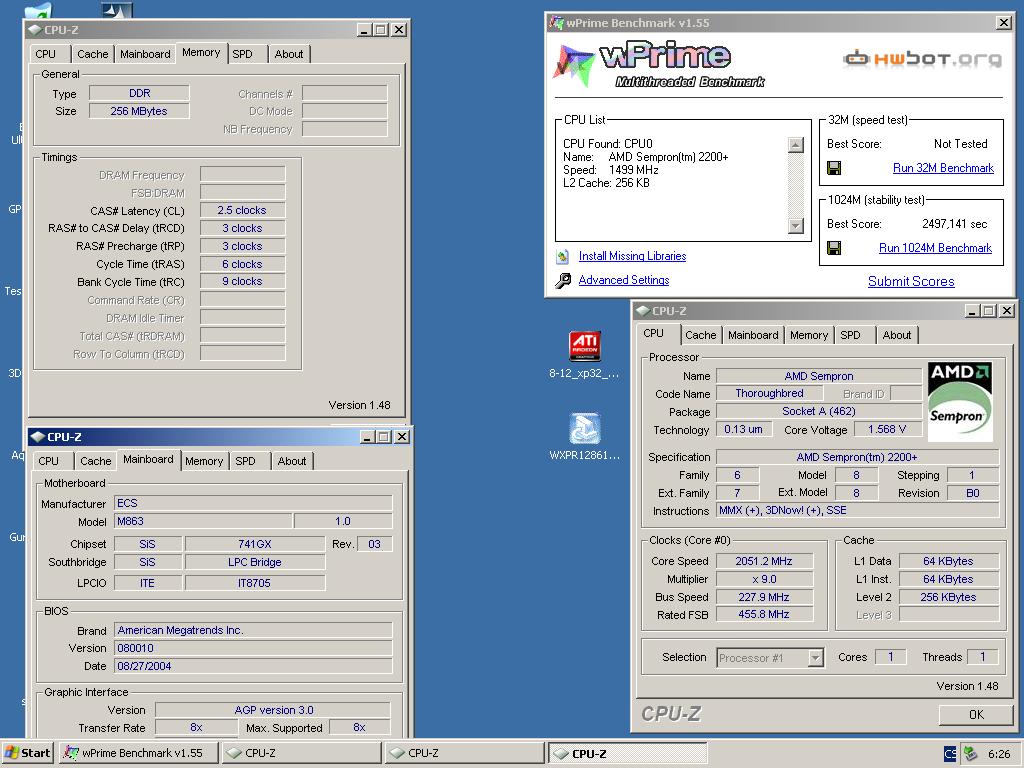Click the ECS manufacturer field
Screen dimensions: 1024x768
(x=253, y=504)
